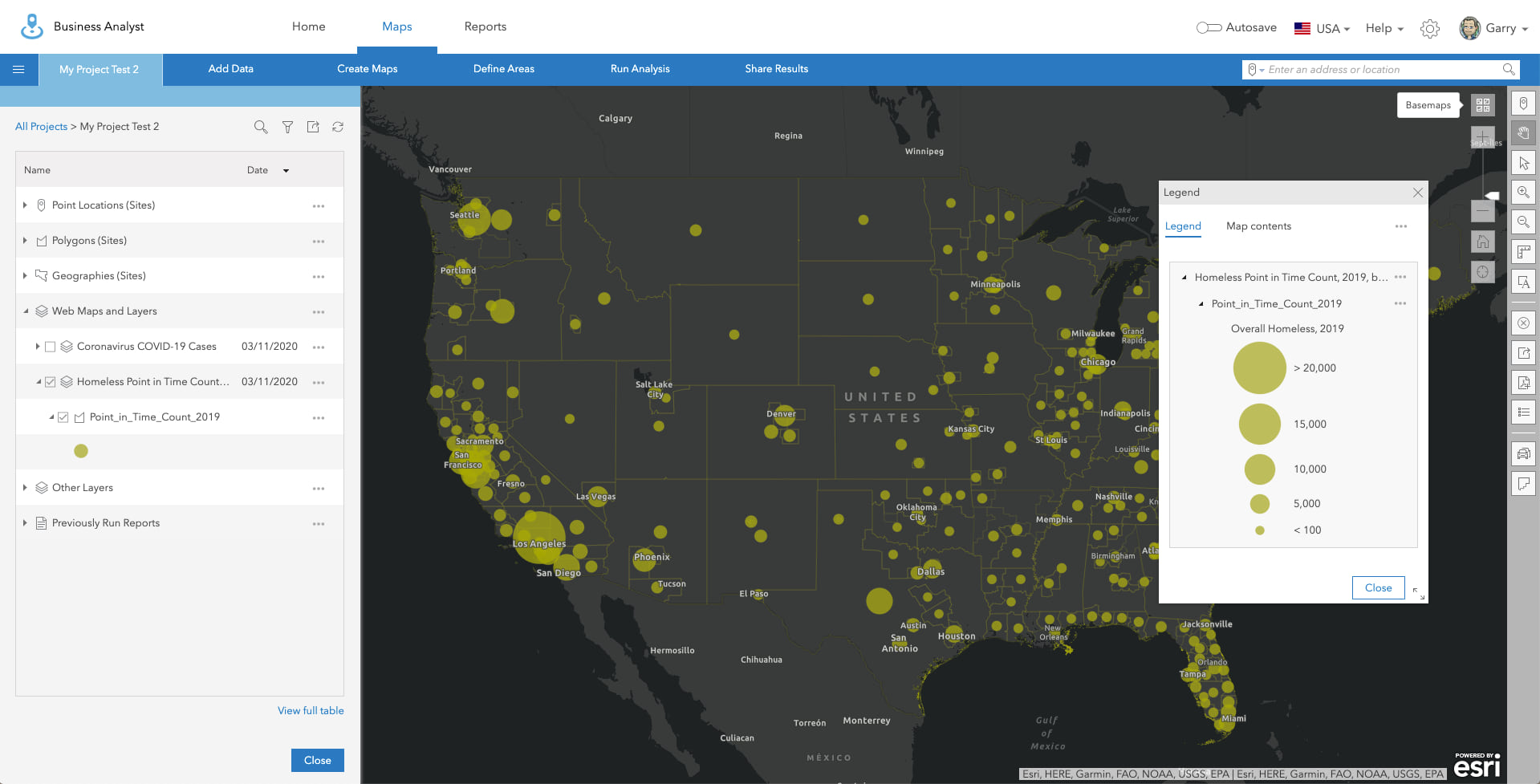
Task: Switch to the Map contents tab
Action: [x=1259, y=226]
